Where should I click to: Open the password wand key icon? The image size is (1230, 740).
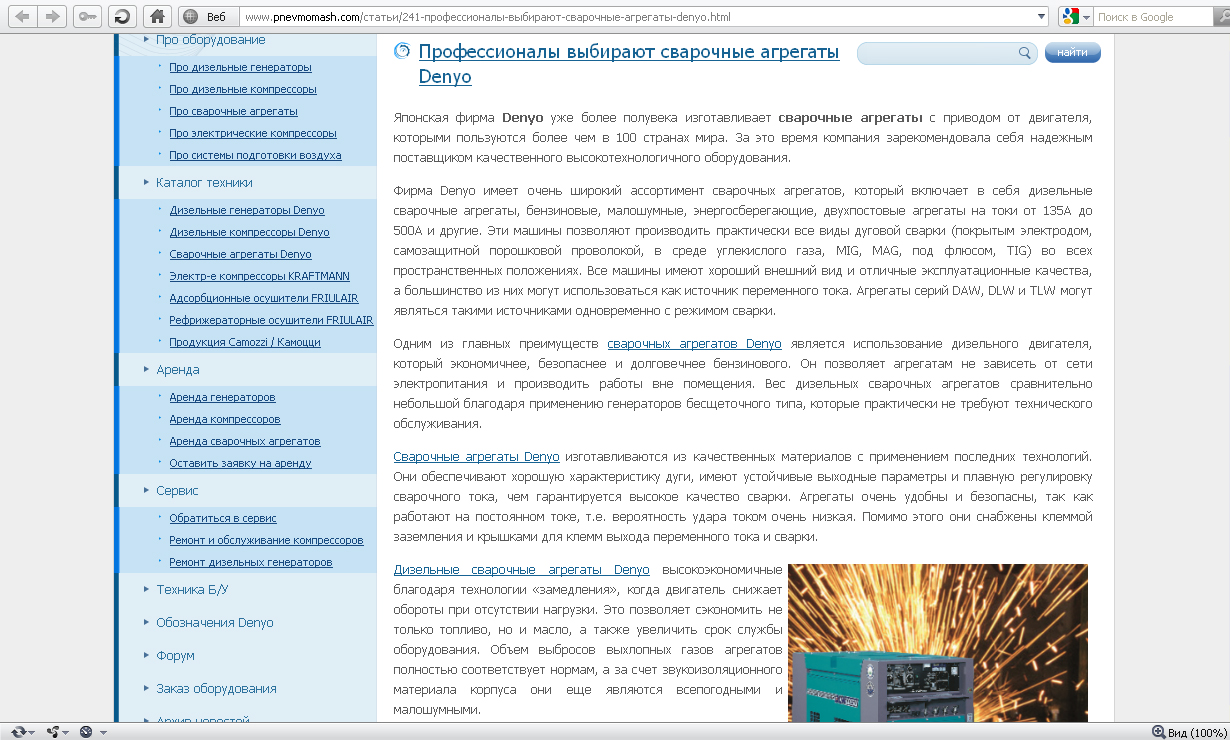click(x=87, y=16)
